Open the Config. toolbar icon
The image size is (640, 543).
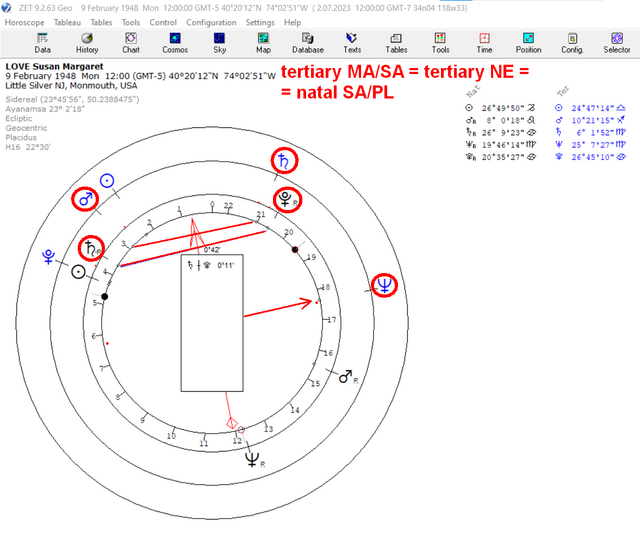(x=572, y=43)
